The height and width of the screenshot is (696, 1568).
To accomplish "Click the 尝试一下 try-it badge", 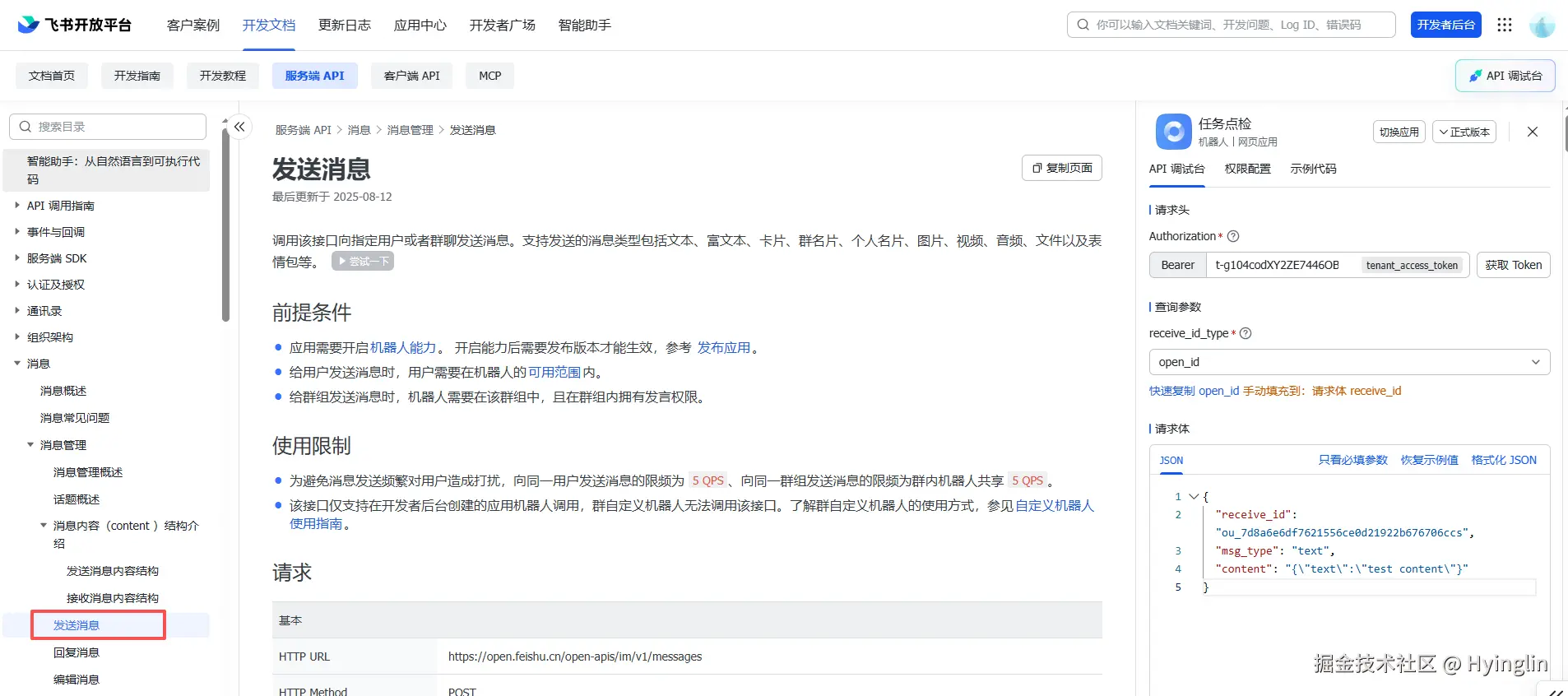I will click(x=363, y=261).
